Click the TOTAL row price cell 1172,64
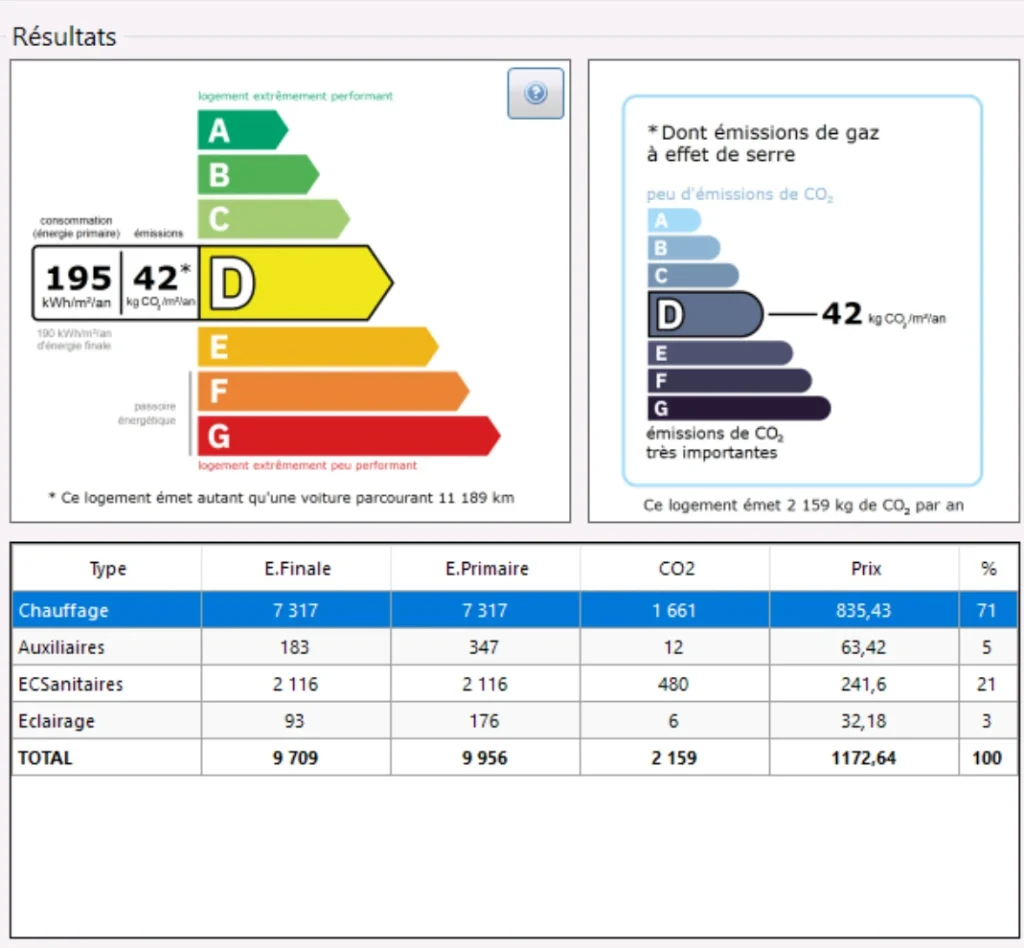Screen dimensions: 1024x948 pos(864,758)
